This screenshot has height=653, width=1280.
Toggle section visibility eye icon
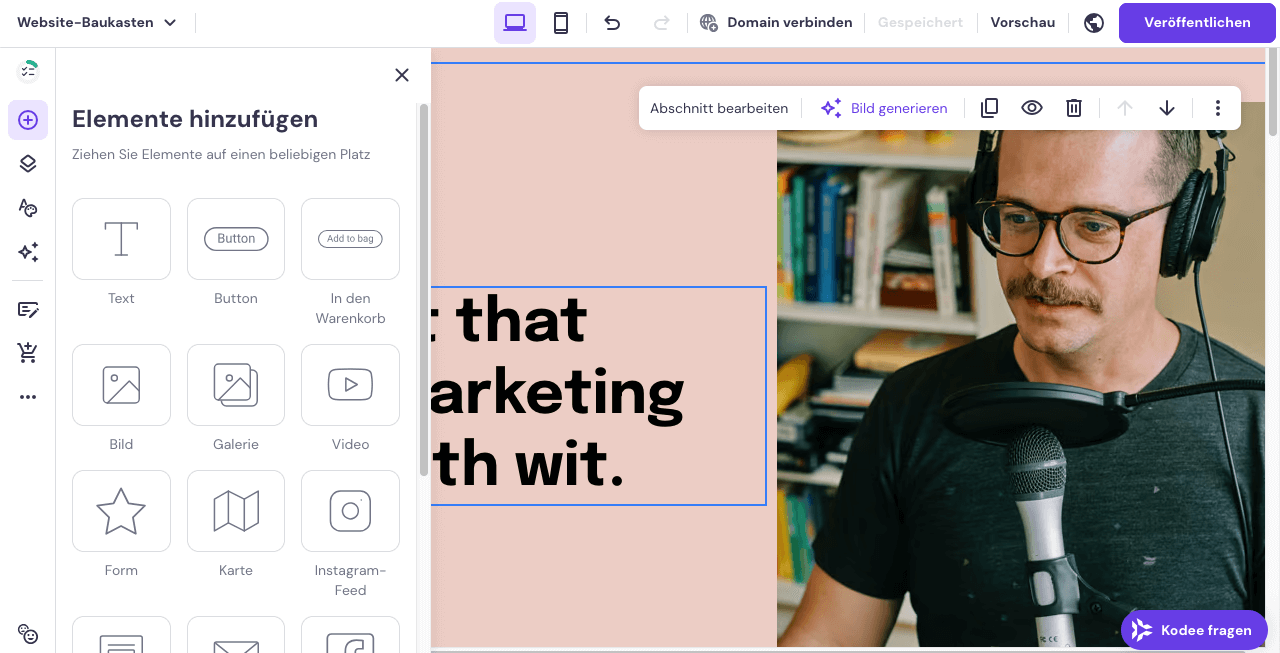click(x=1032, y=108)
